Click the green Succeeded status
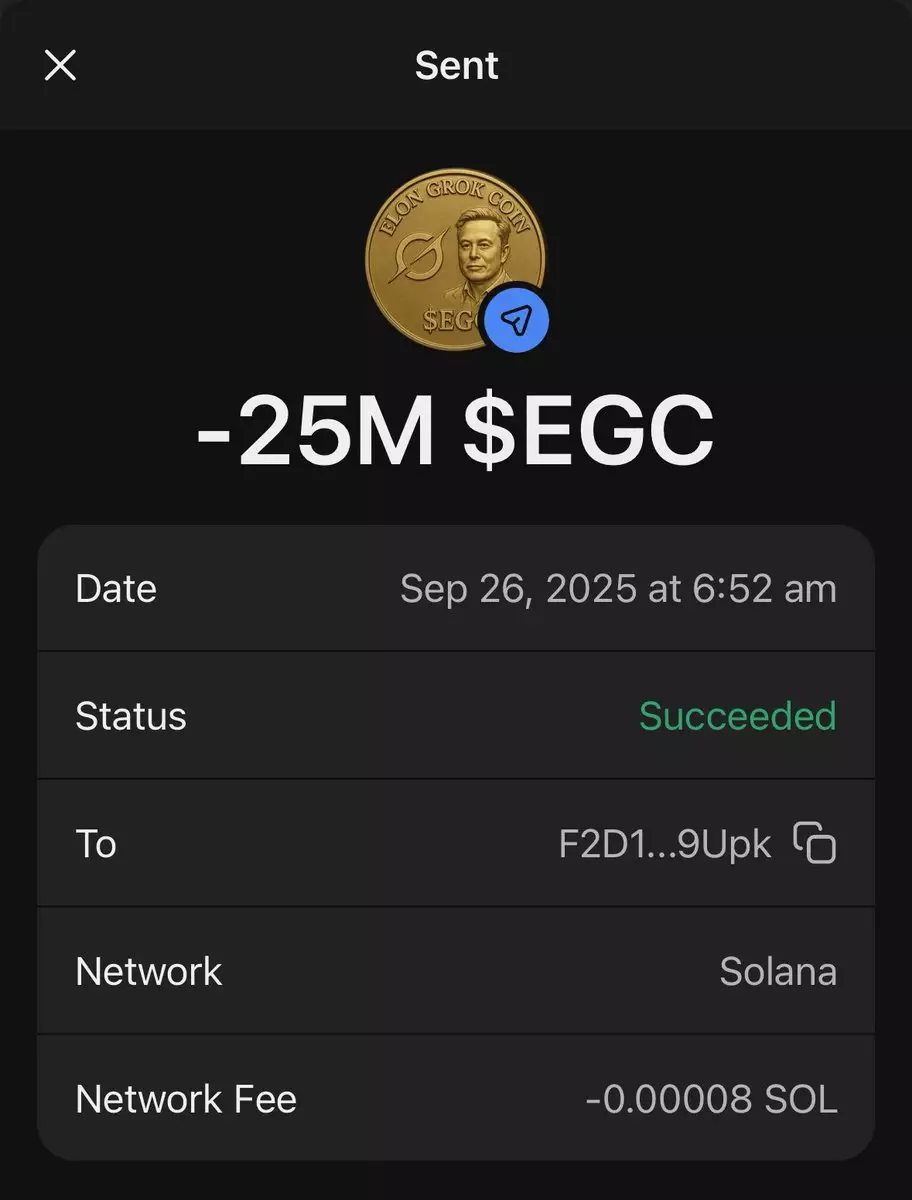Screen dimensions: 912x1200 (737, 716)
